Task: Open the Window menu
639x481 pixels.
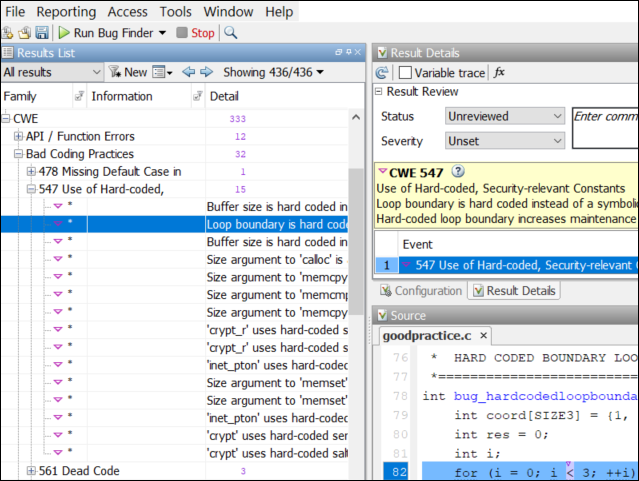Action: (x=228, y=12)
